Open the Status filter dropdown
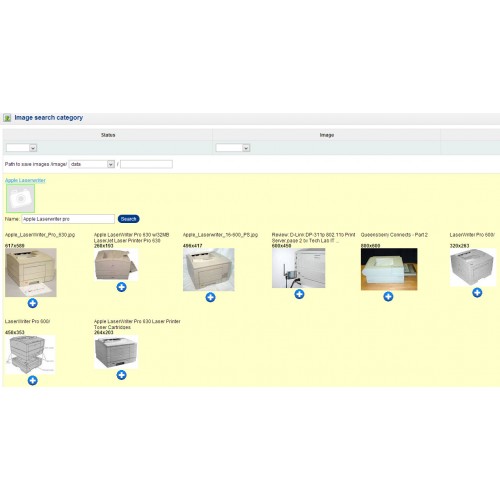 tap(21, 148)
